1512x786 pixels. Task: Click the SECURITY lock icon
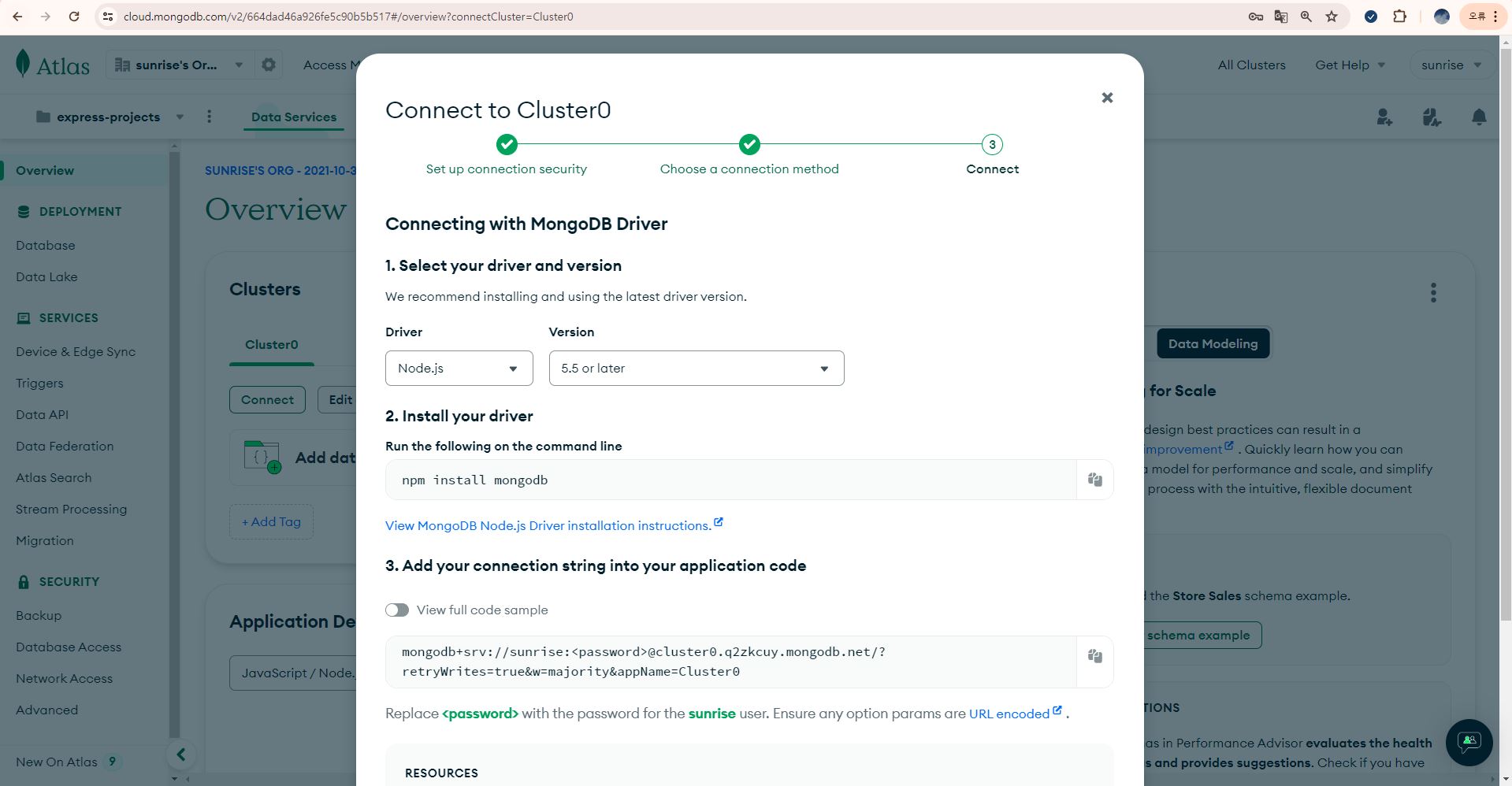coord(23,582)
